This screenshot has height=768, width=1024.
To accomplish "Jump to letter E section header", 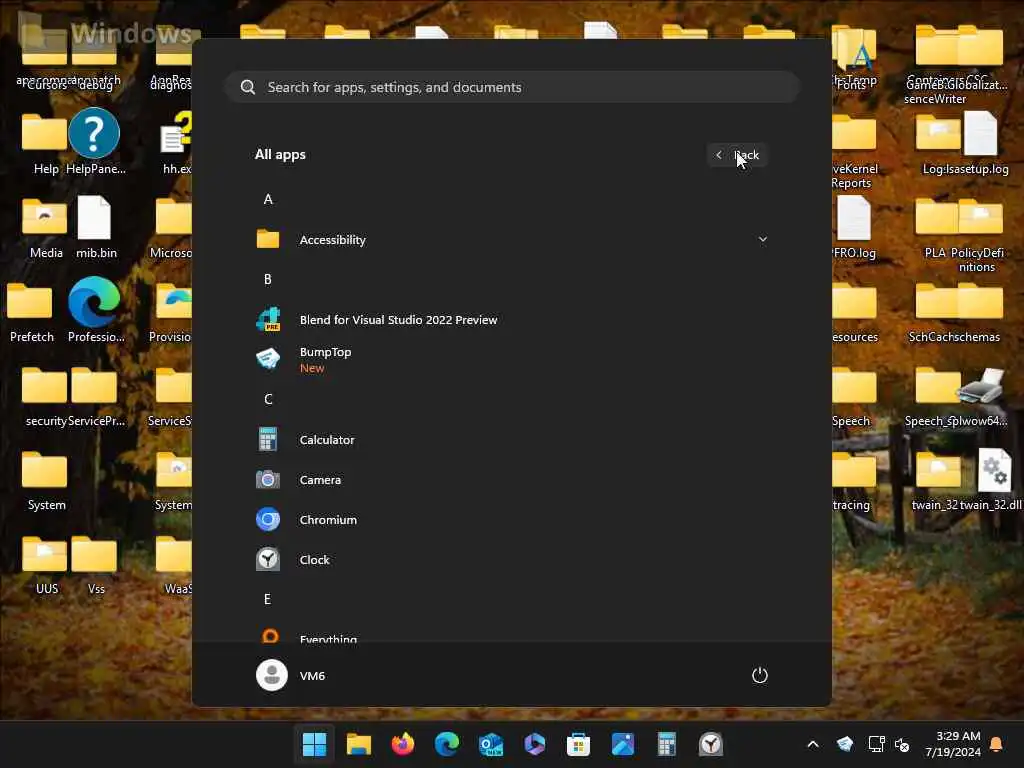I will [268, 600].
